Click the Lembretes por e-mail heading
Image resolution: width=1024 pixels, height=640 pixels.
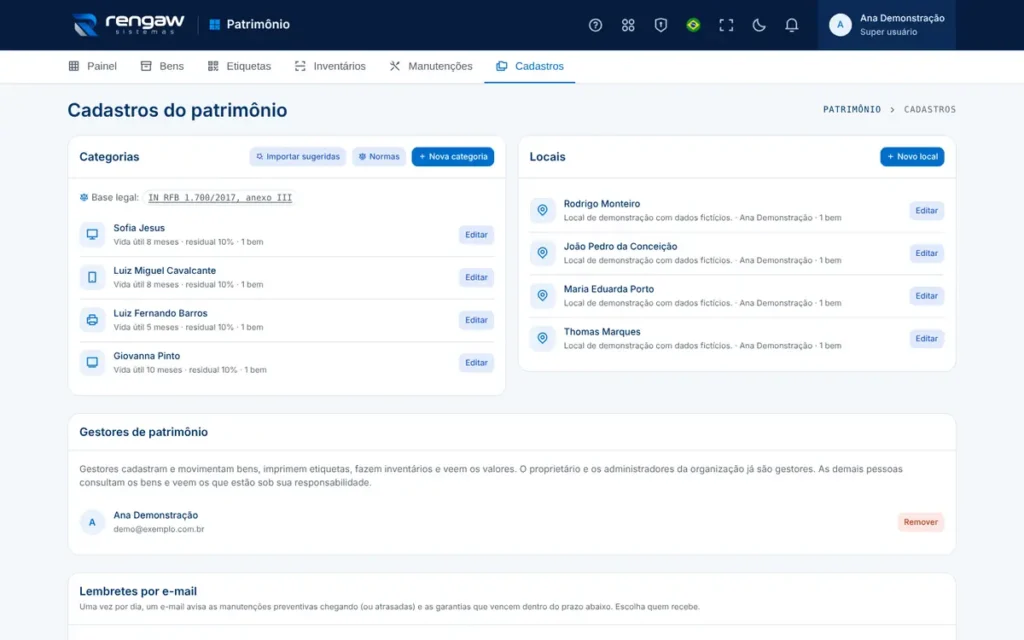[138, 591]
